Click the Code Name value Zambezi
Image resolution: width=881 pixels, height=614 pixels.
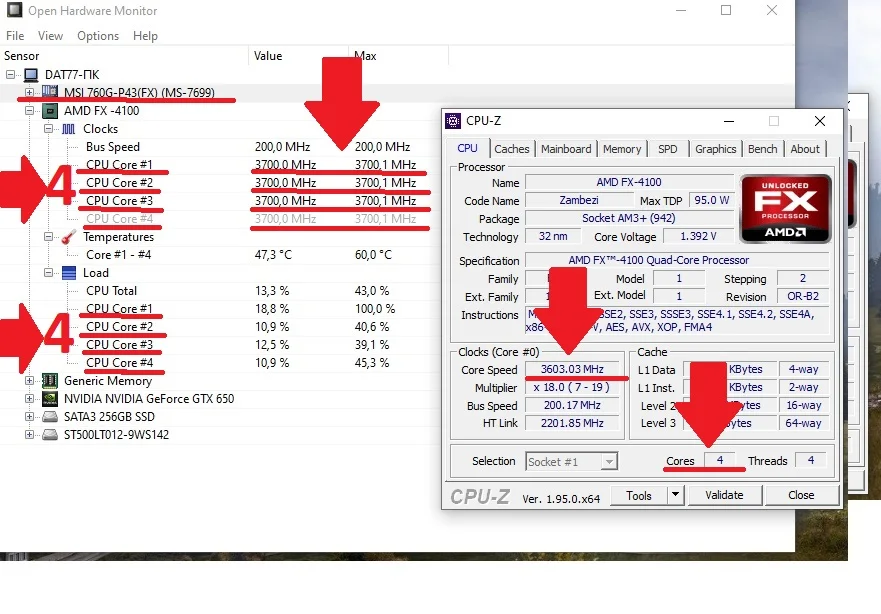coord(579,201)
